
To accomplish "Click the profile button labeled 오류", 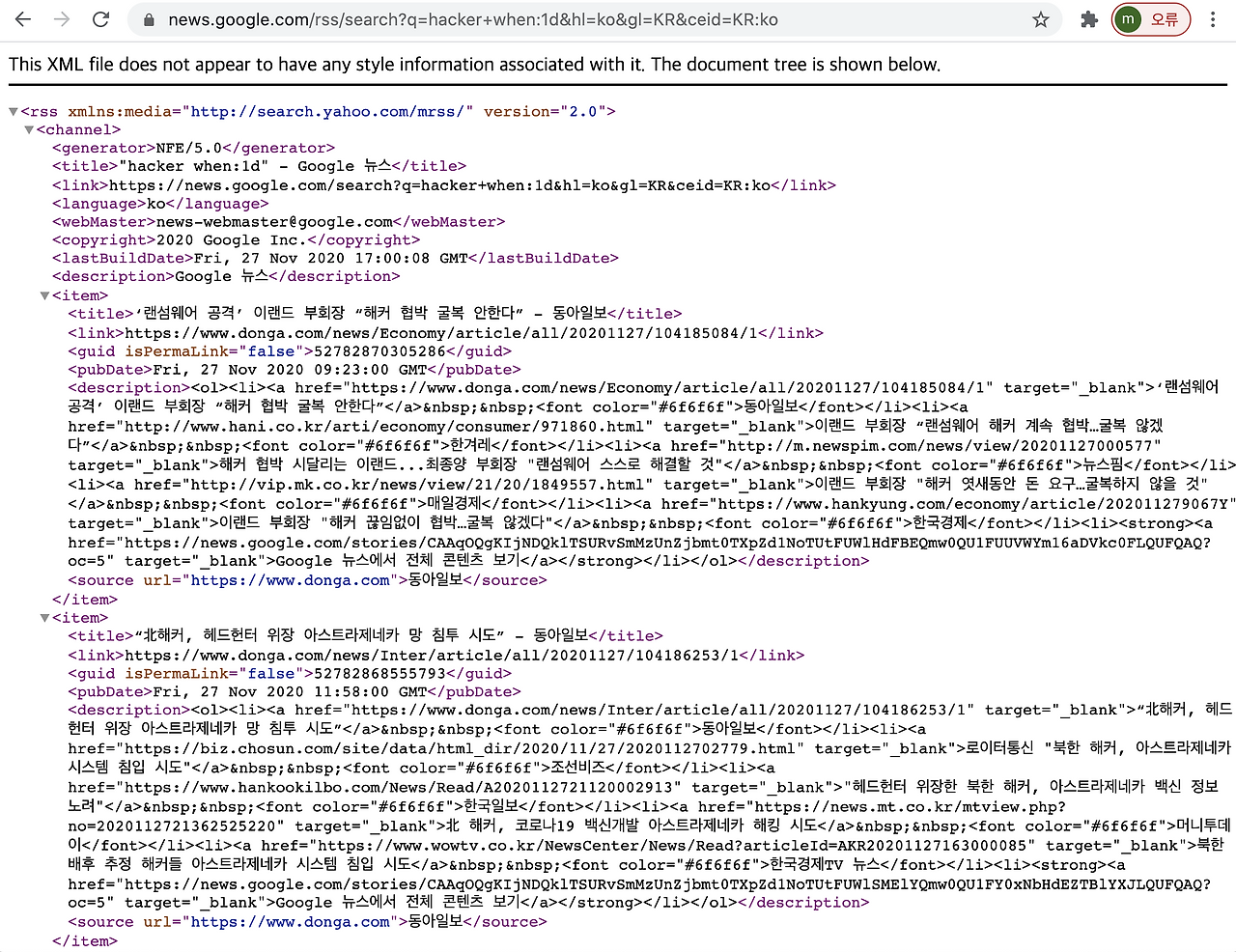I will pos(1150,19).
